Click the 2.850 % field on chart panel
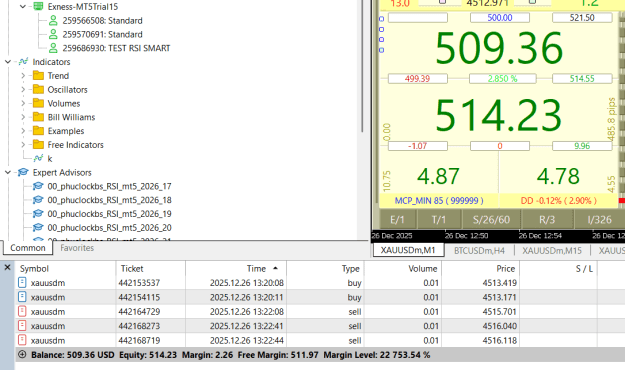 point(503,79)
